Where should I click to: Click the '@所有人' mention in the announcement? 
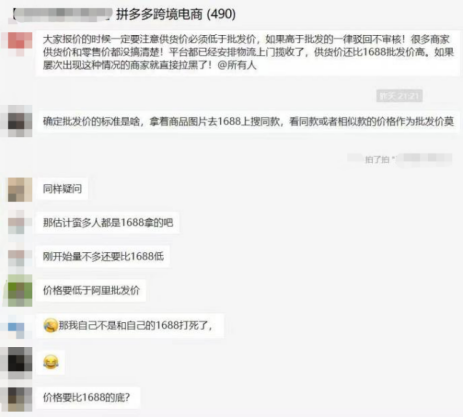coord(237,65)
